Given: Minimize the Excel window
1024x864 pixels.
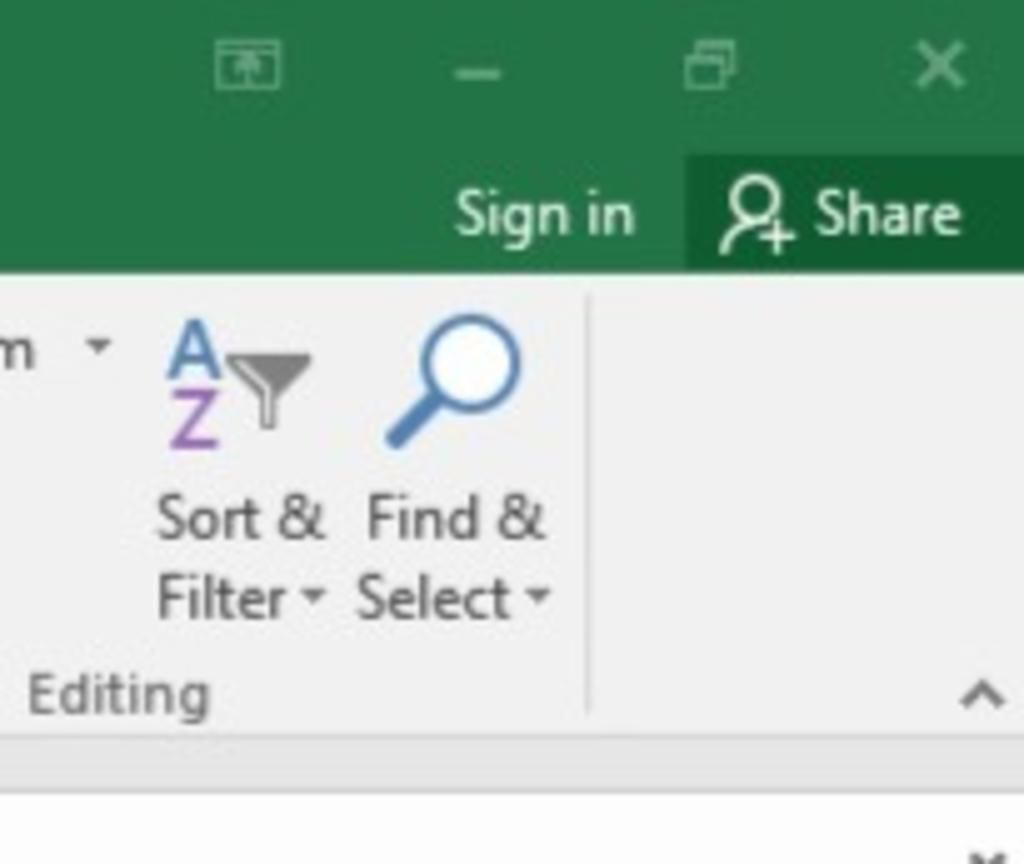Looking at the screenshot, I should coord(478,73).
